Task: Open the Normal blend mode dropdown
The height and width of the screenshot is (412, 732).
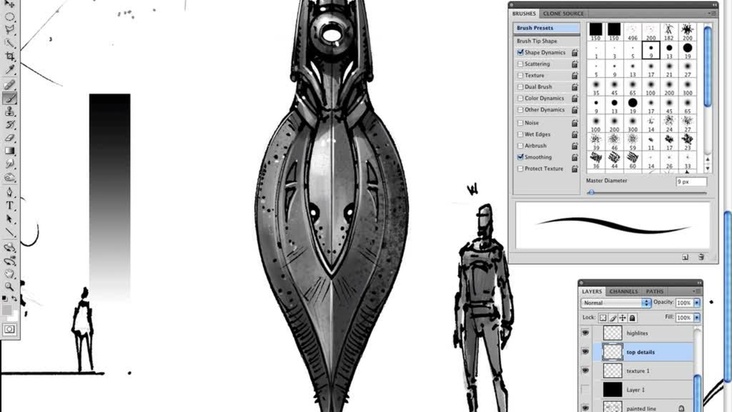Action: (616, 303)
